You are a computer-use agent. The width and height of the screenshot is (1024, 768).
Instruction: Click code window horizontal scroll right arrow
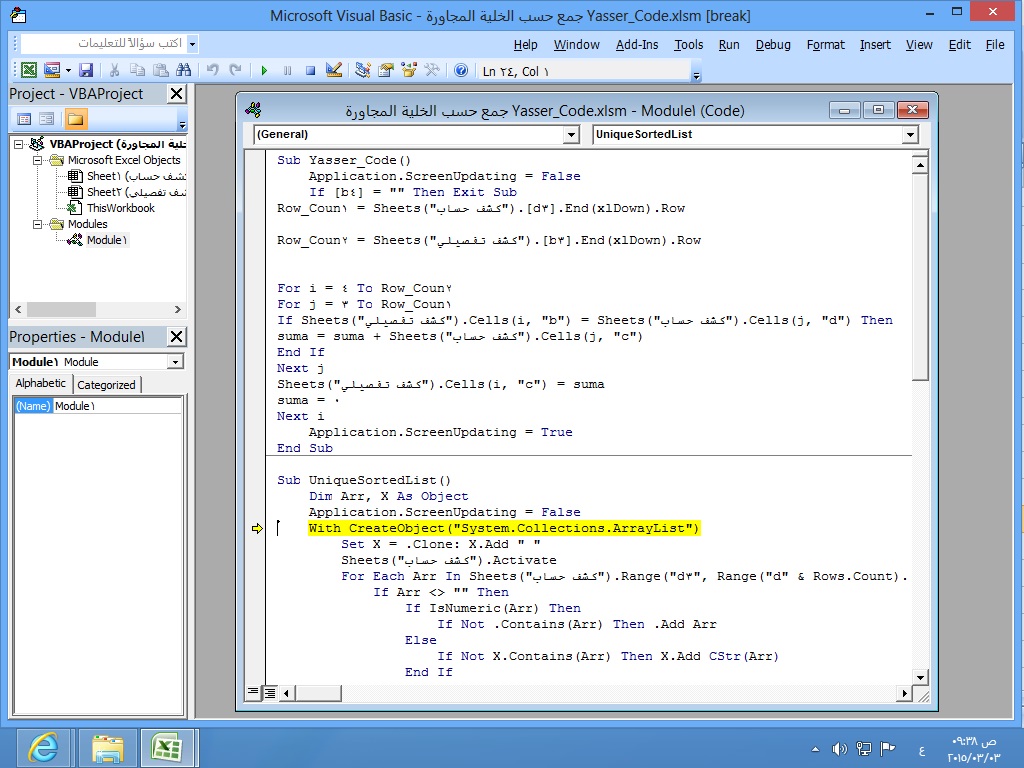904,693
